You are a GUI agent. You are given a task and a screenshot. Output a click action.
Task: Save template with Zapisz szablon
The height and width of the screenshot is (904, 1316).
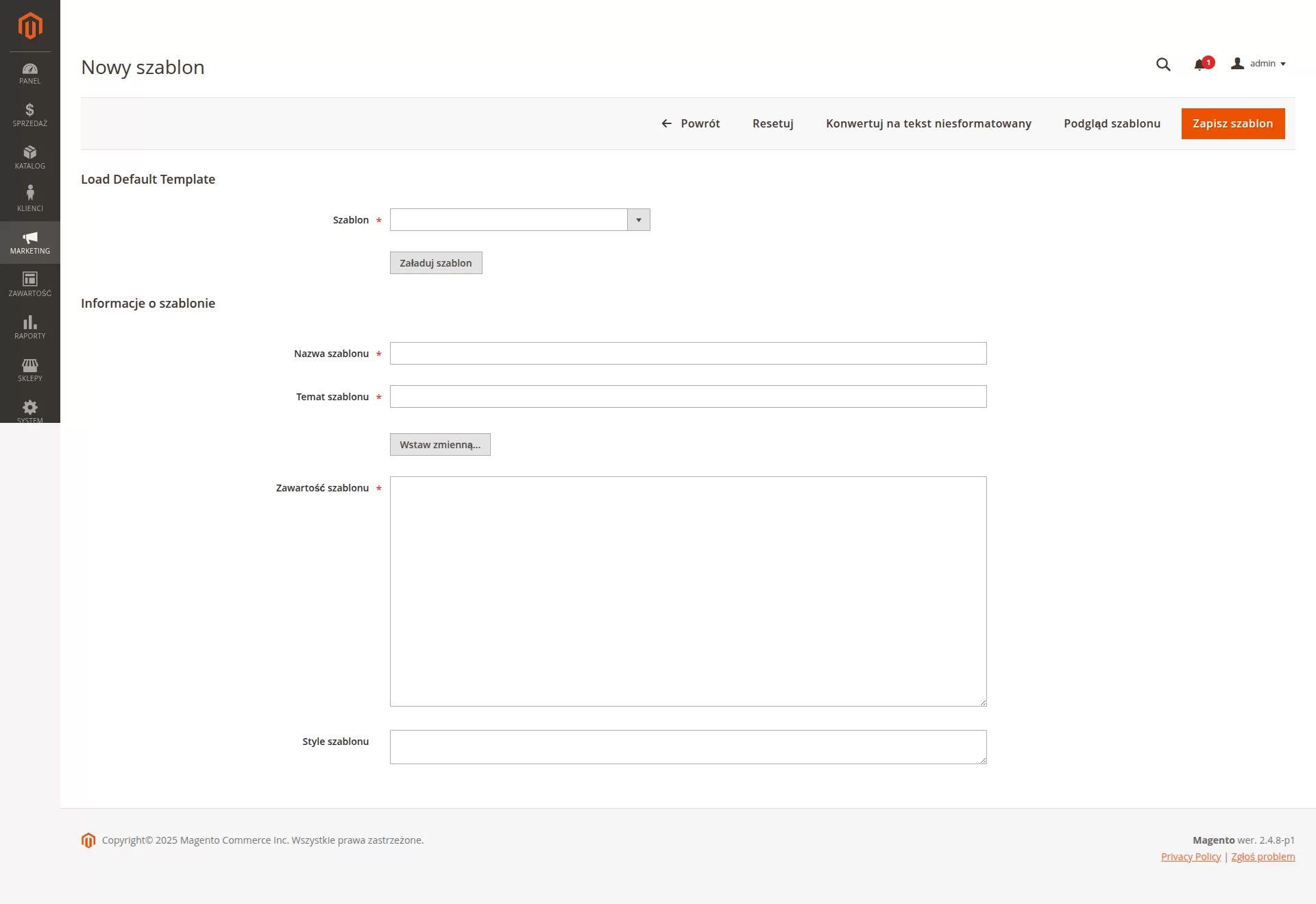(1232, 123)
